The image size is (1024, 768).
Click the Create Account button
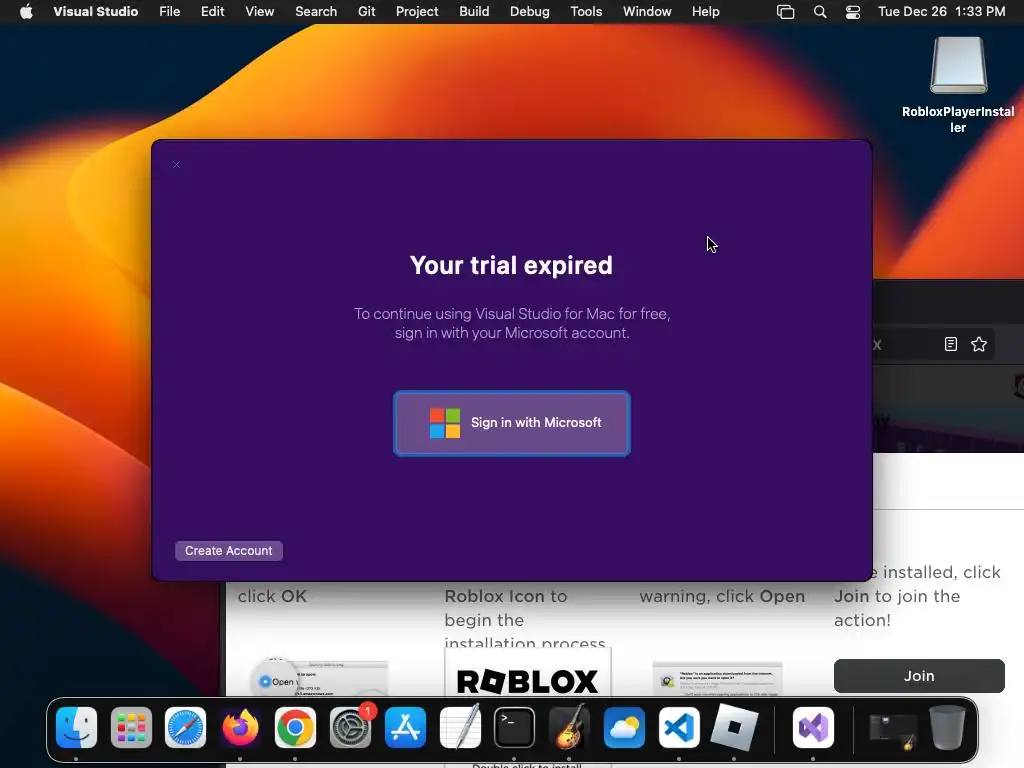point(229,551)
